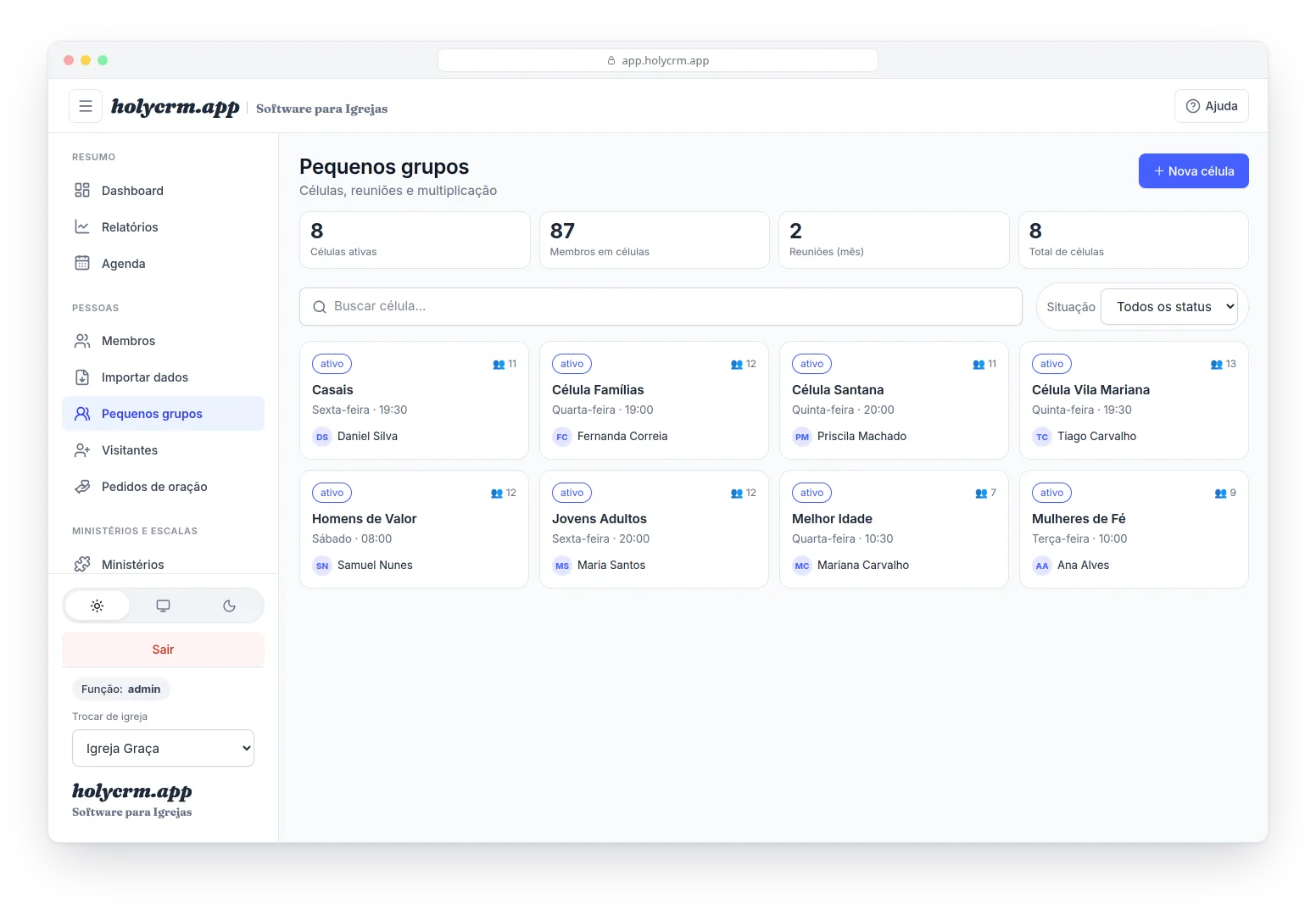Open Relatórios in the sidebar
Image resolution: width=1316 pixels, height=904 pixels.
tap(163, 227)
